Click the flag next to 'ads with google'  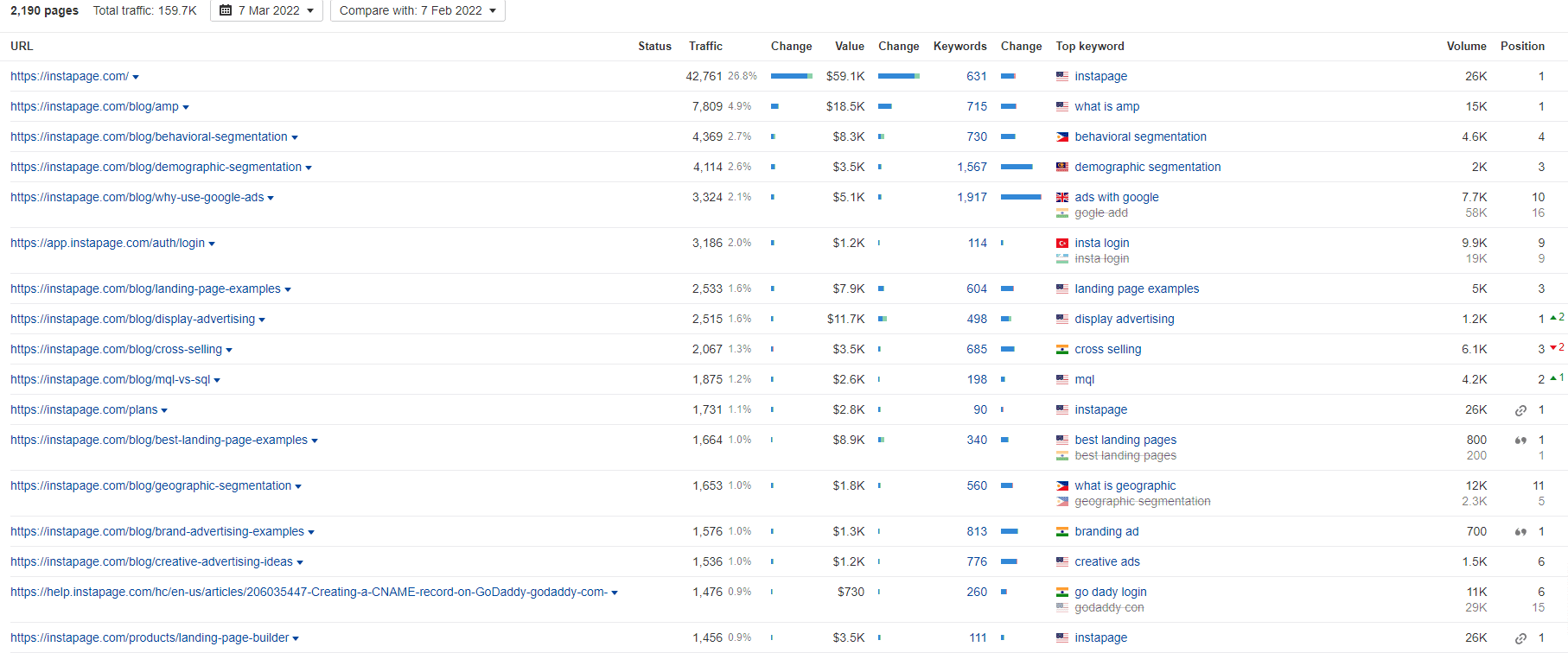[1061, 197]
